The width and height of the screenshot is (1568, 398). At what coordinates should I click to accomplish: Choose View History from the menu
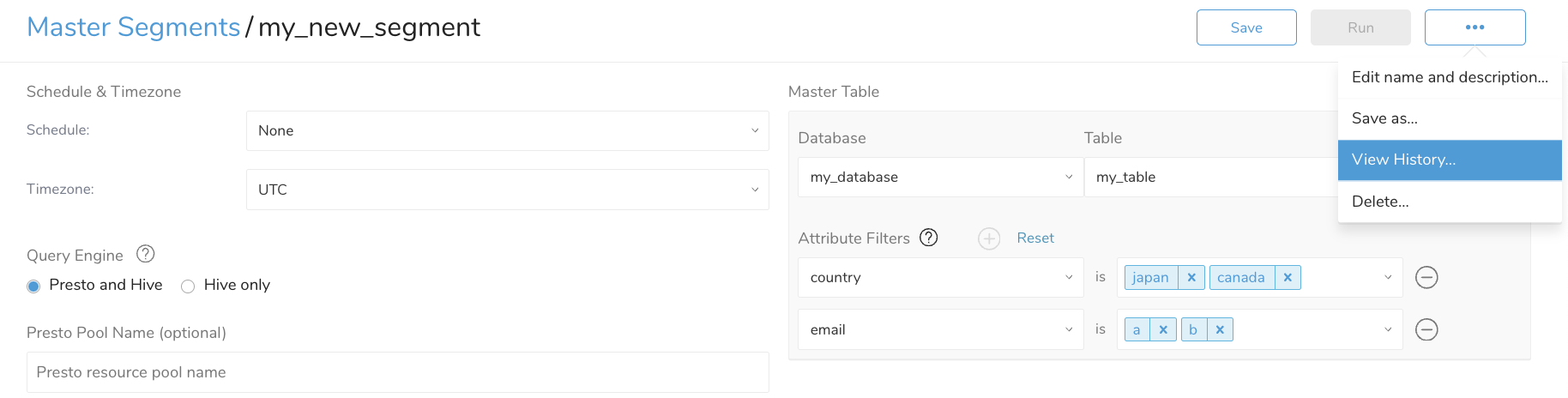pos(1449,160)
